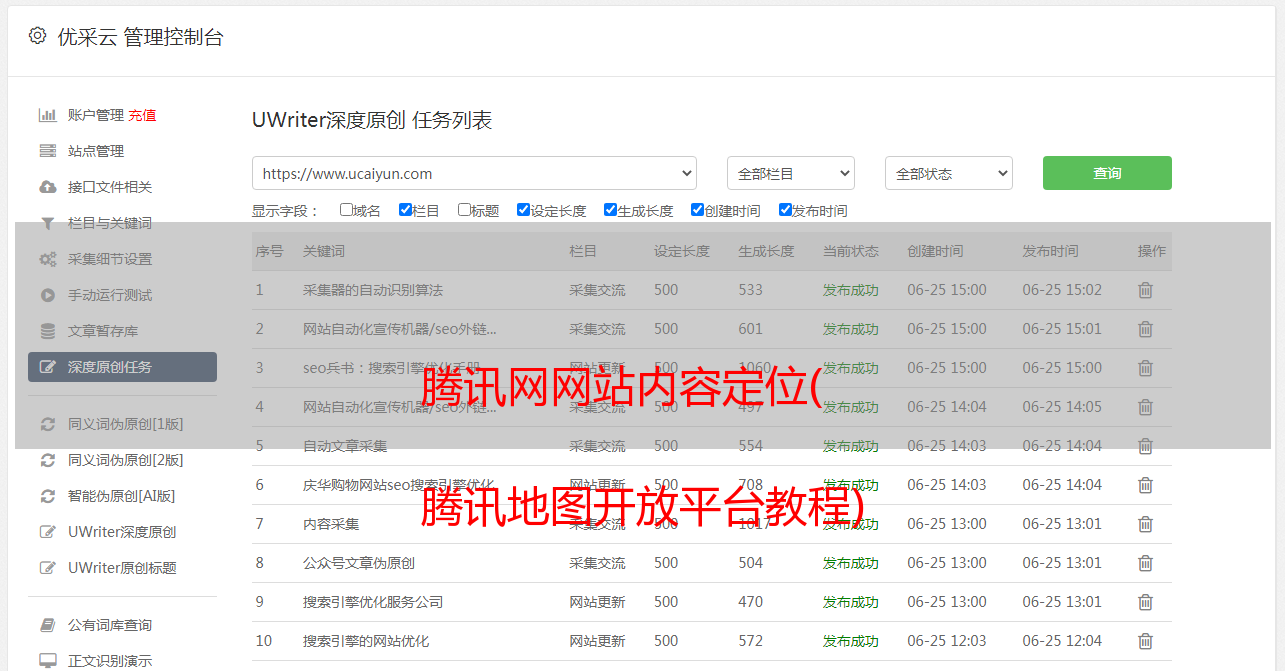Open the https://www.ucaiyun.com site dropdown
The height and width of the screenshot is (671, 1285).
(x=474, y=173)
